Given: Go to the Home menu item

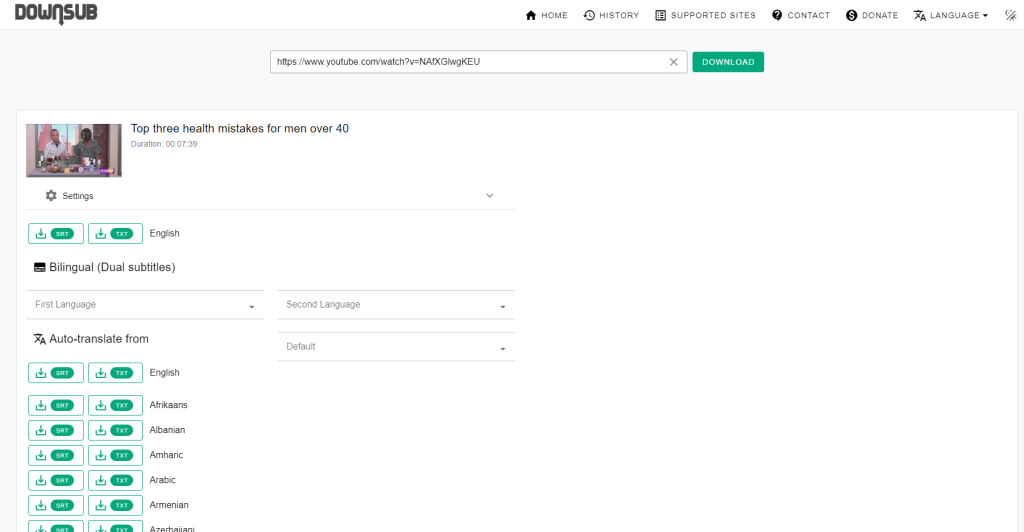Looking at the screenshot, I should [x=547, y=15].
